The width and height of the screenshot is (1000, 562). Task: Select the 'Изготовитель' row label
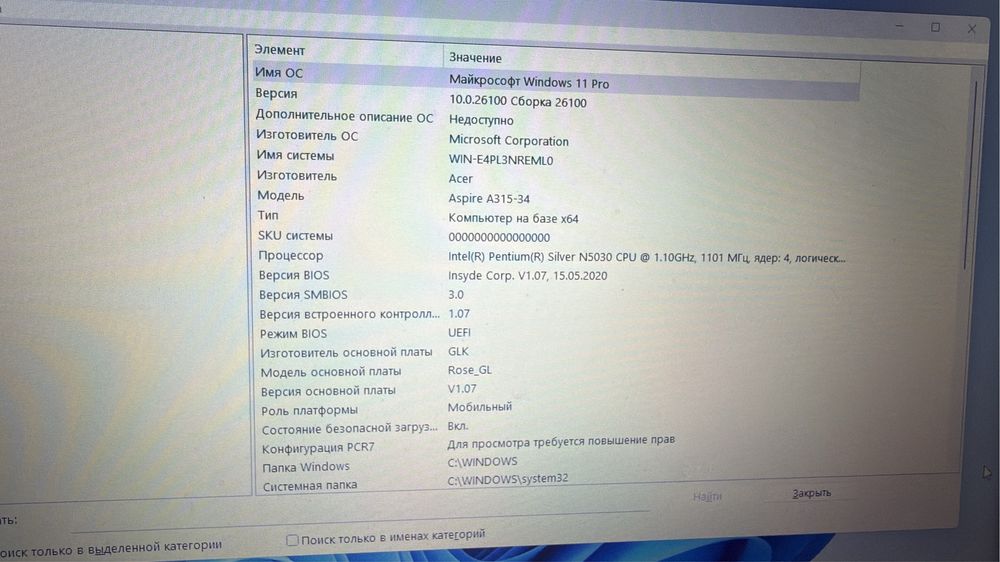coord(297,175)
